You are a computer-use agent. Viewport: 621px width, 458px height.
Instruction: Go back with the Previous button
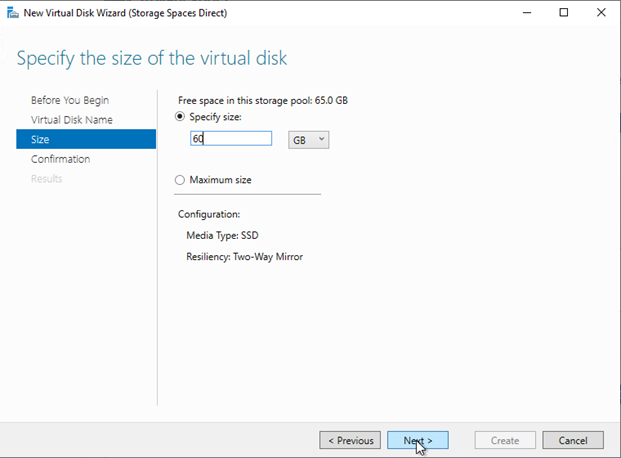coord(349,440)
